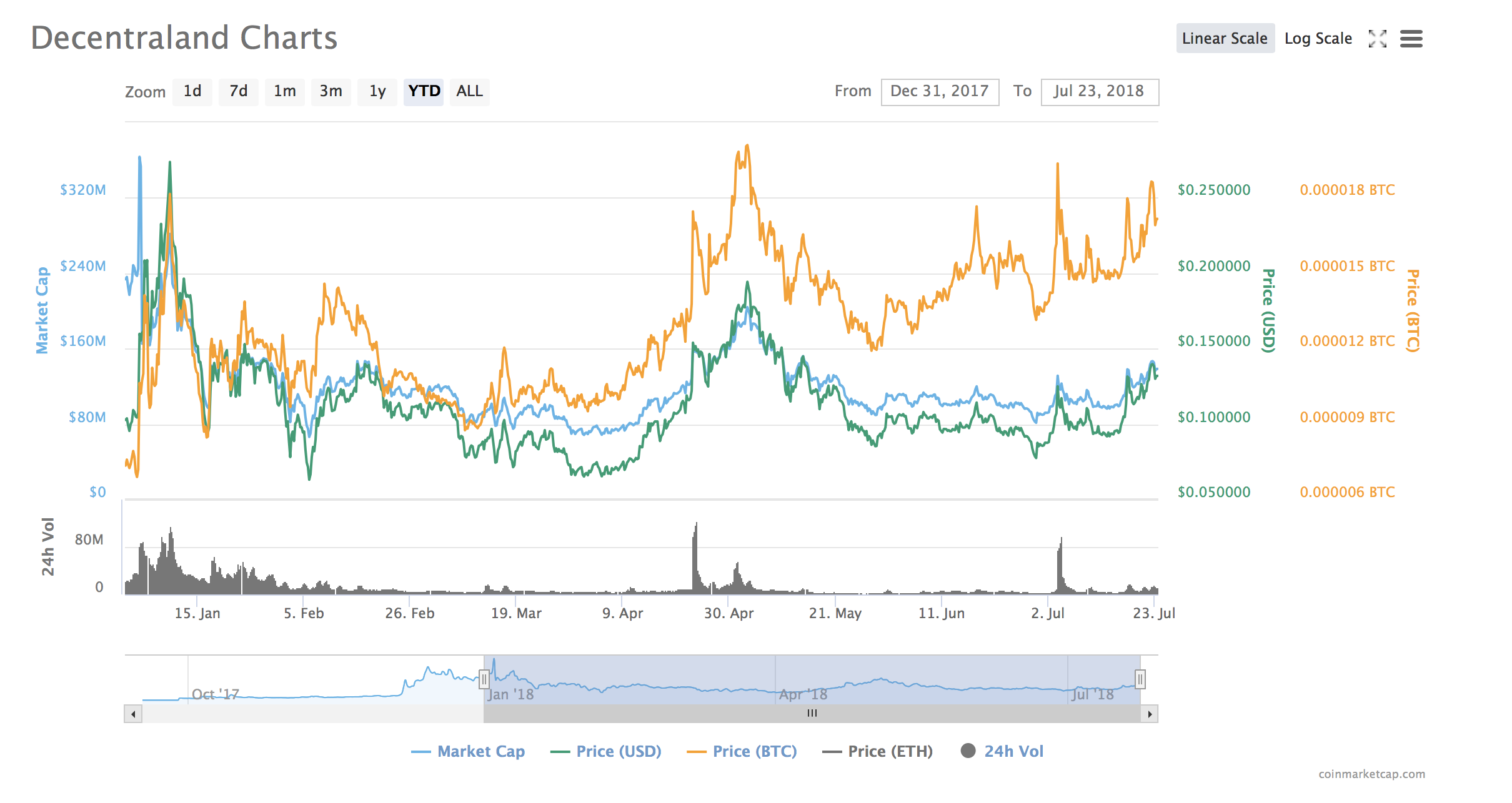1512x803 pixels.
Task: Toggle the 24h Vol legend circle
Action: pyautogui.click(x=968, y=751)
